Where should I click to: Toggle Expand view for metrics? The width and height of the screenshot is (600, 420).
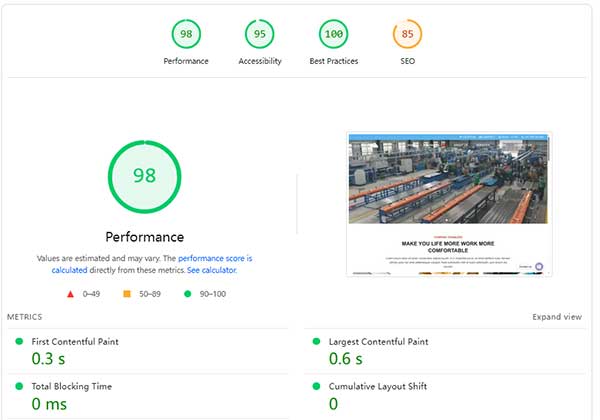(557, 317)
